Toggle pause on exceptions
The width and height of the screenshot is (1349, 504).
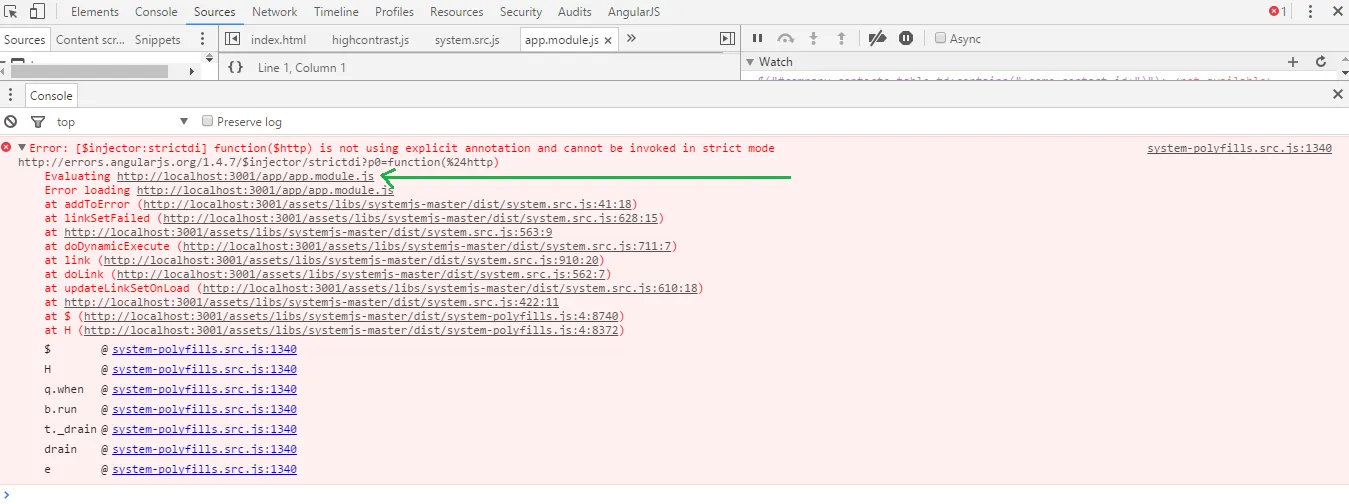tap(906, 39)
